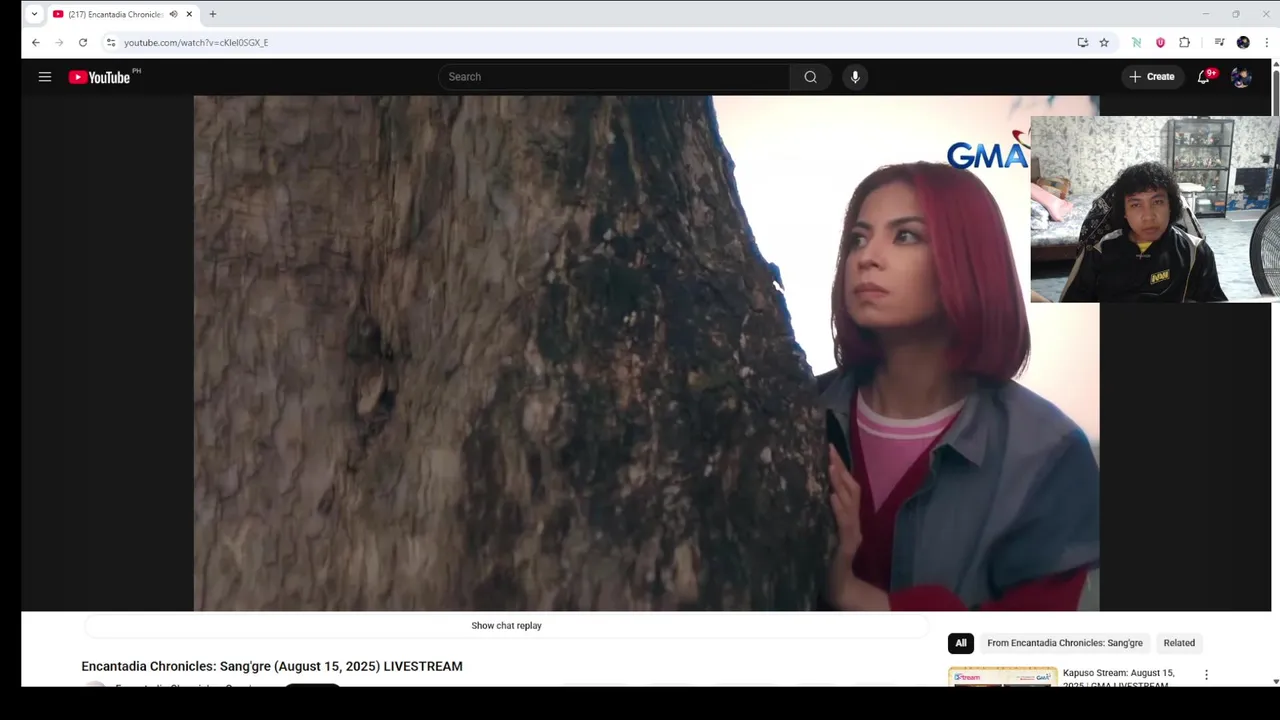The height and width of the screenshot is (720, 1280).
Task: Reload the current page
Action: coord(83,42)
